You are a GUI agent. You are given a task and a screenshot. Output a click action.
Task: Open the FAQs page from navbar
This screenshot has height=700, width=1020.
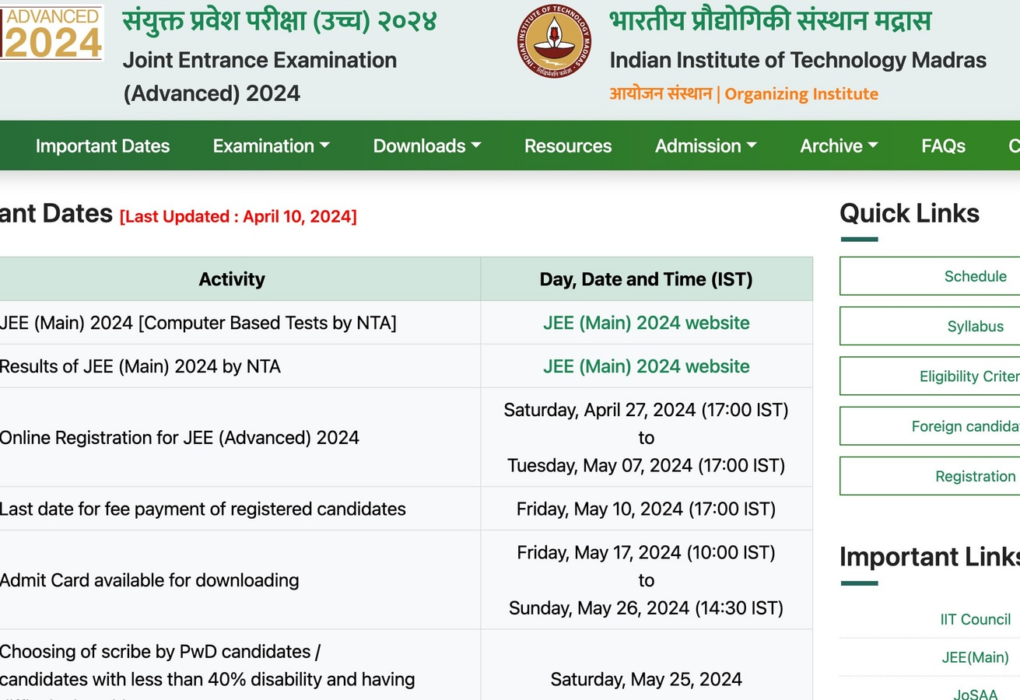point(943,146)
